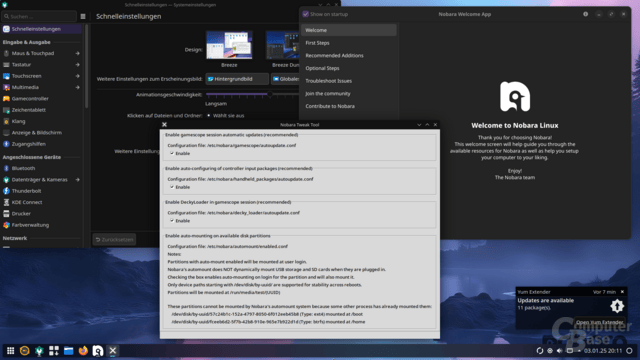Screen dimensions: 640x360
Task: Expand Maus & Touchpad arrow
Action: pos(77,53)
